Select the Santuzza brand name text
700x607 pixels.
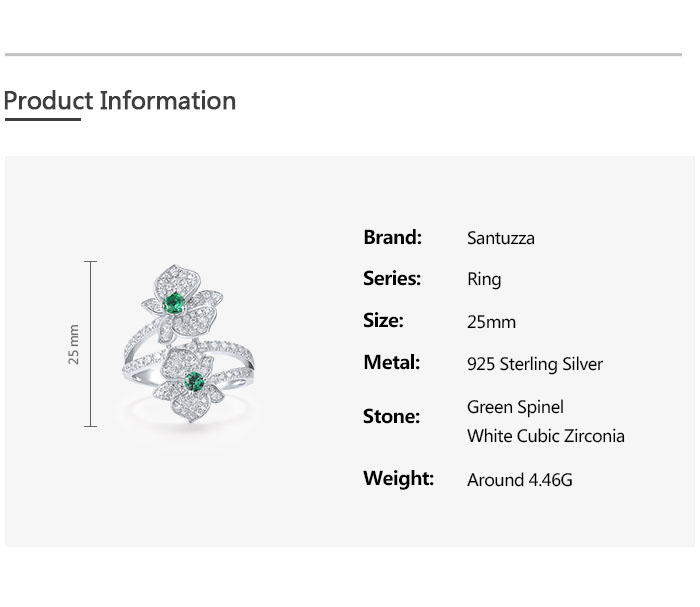[x=500, y=238]
